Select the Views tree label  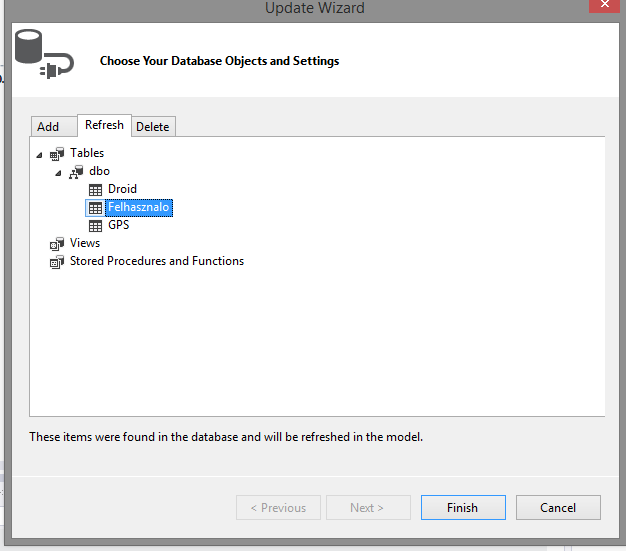click(x=85, y=243)
